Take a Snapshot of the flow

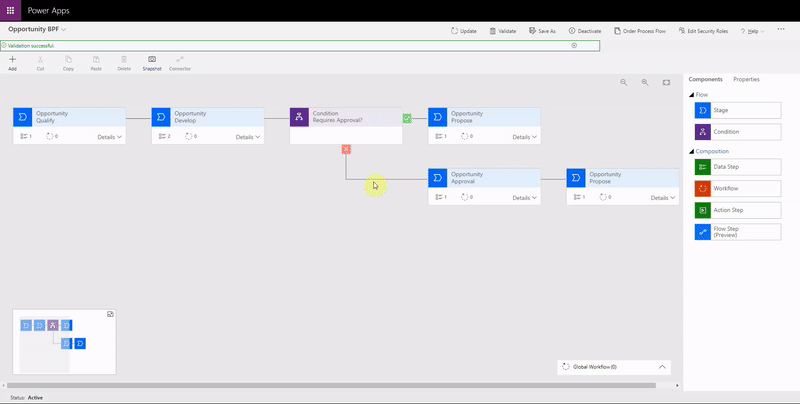tap(151, 63)
